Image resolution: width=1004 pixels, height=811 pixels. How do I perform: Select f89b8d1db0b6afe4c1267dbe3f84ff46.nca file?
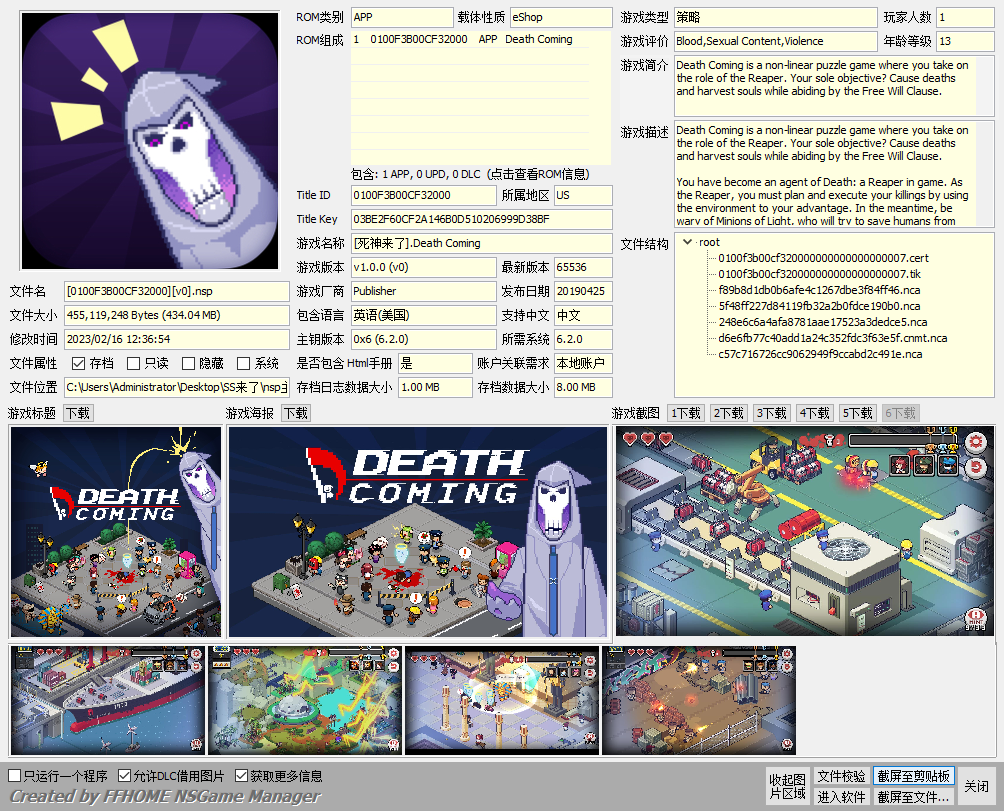(819, 290)
